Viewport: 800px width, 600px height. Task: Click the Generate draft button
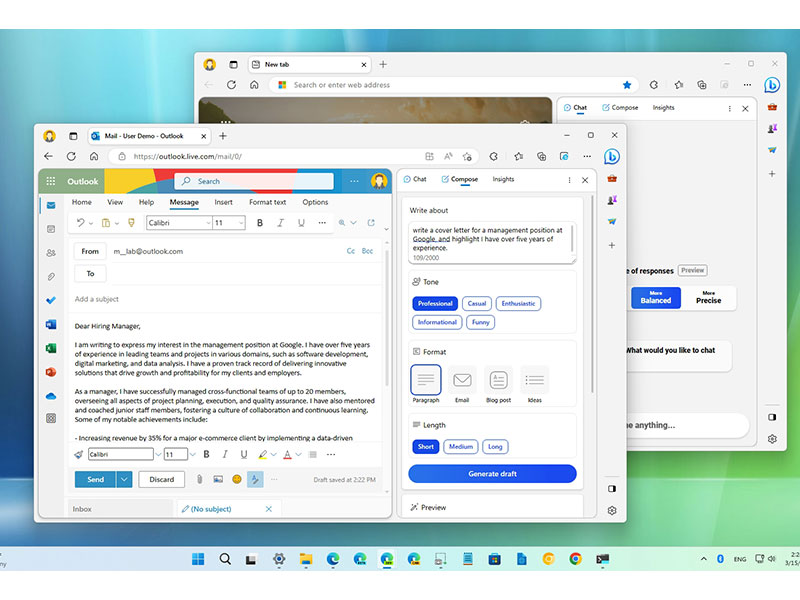(492, 473)
